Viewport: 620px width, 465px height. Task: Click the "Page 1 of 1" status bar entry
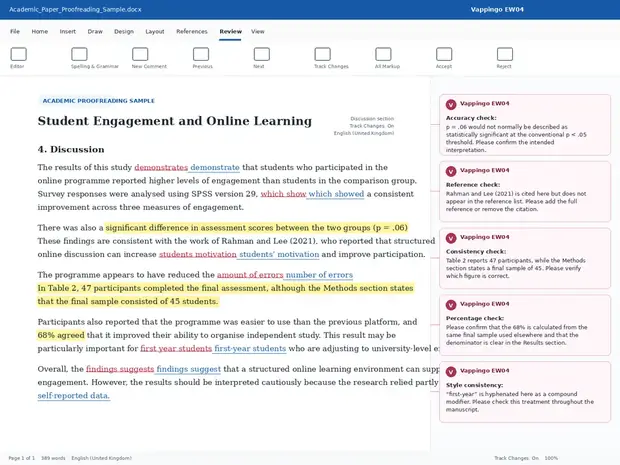(x=22, y=458)
